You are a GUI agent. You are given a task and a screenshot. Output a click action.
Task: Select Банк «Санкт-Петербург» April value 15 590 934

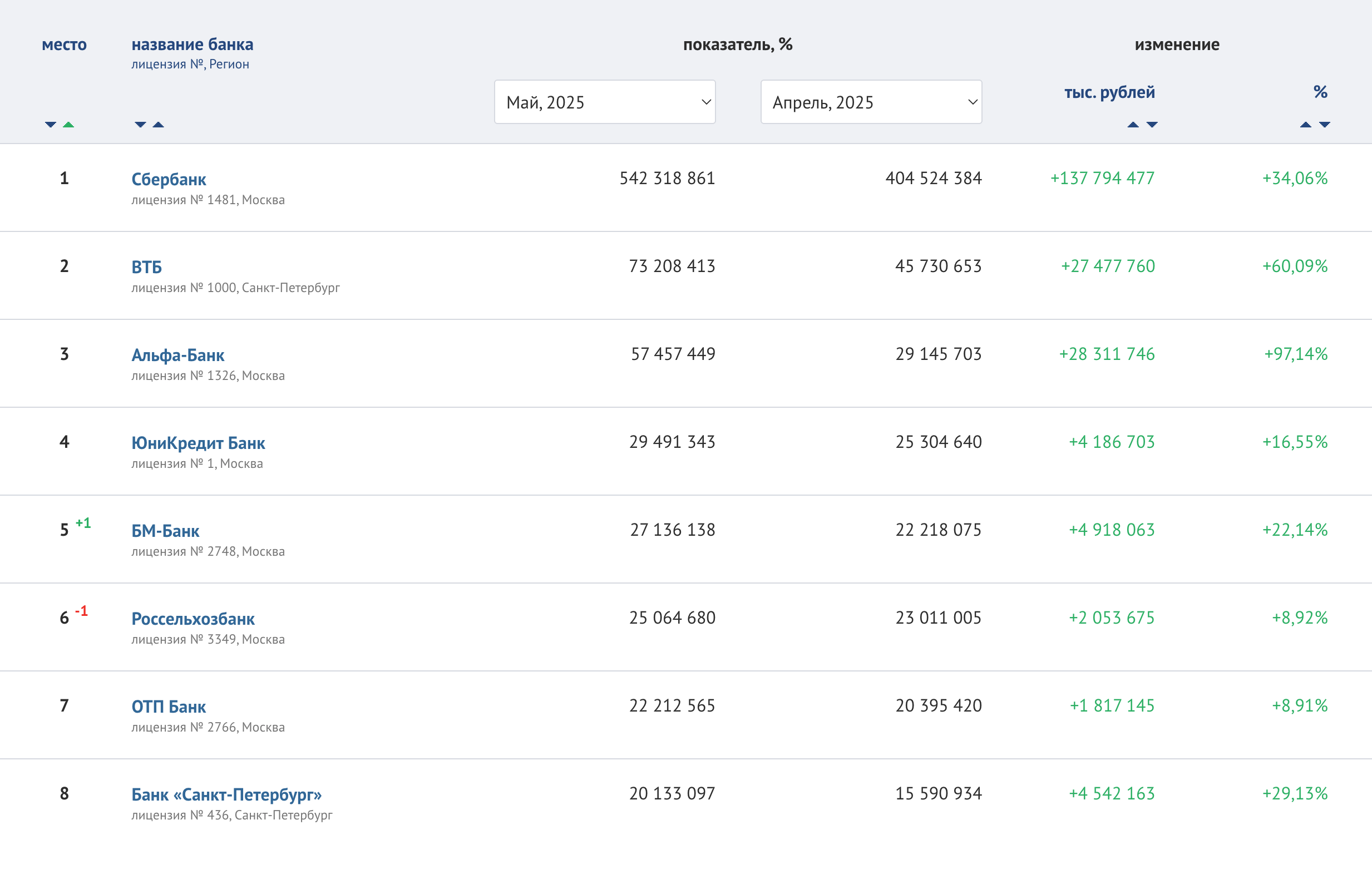click(938, 793)
